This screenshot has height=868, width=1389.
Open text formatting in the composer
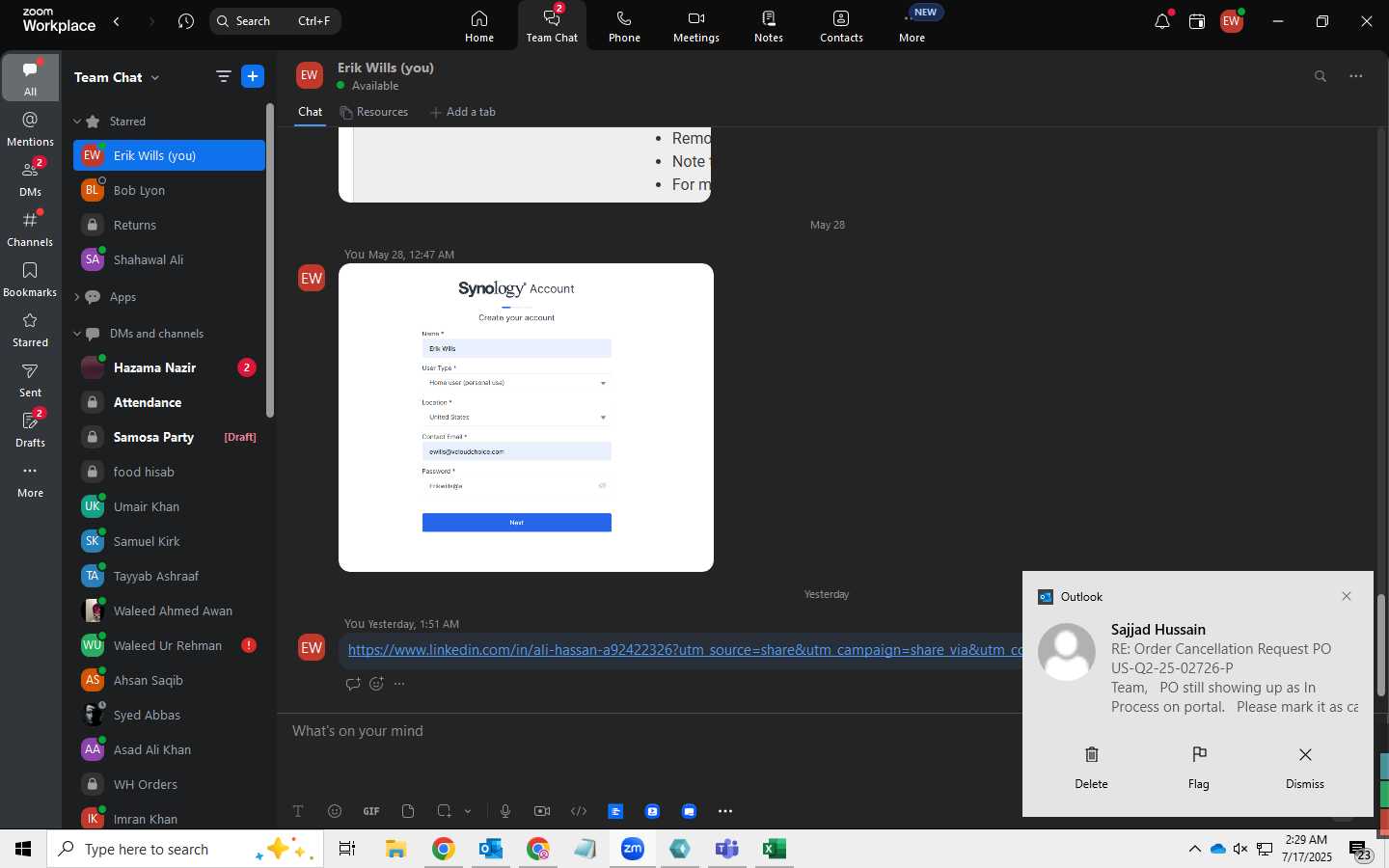[298, 811]
